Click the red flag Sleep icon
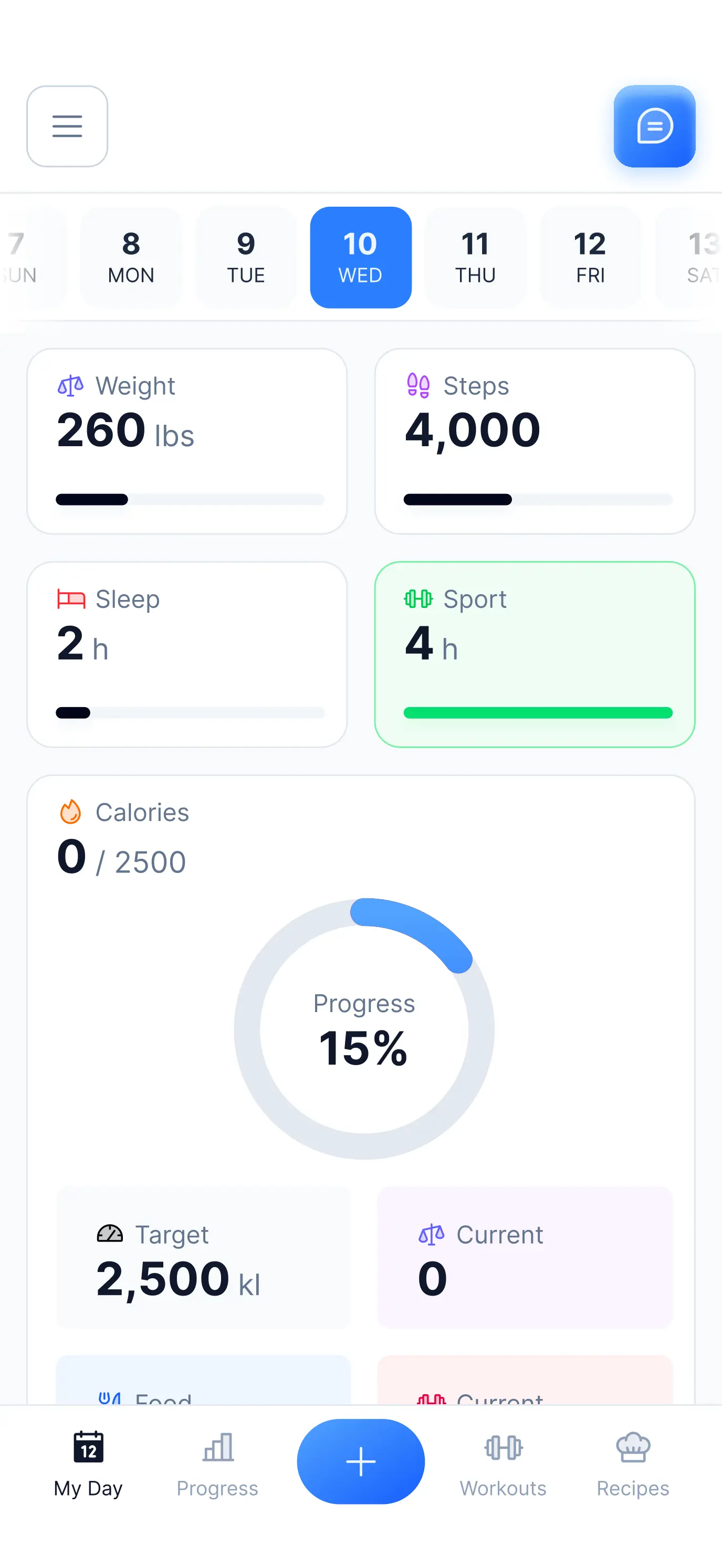 71,598
